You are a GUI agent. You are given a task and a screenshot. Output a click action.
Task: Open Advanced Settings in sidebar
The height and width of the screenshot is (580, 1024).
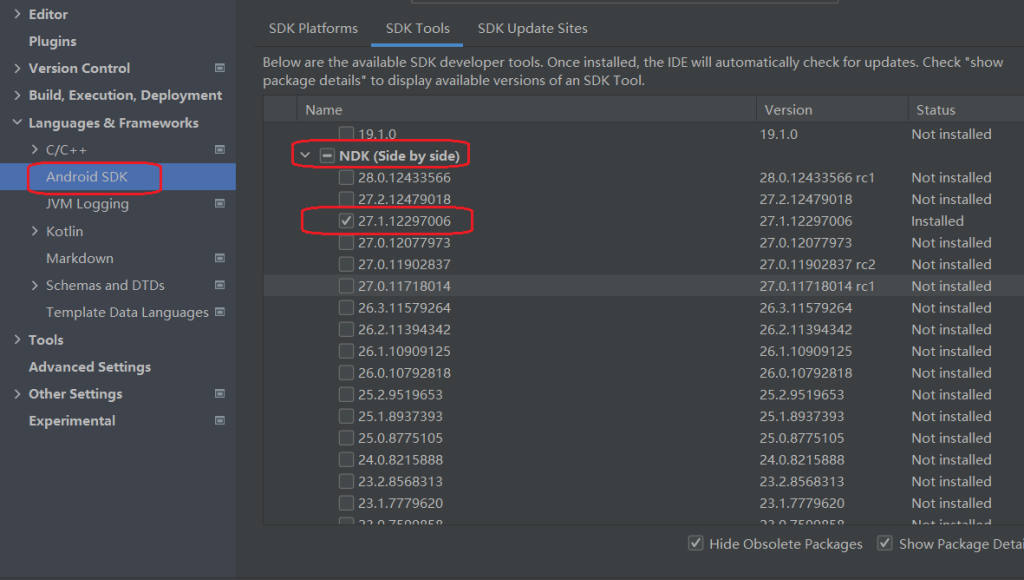(x=89, y=367)
